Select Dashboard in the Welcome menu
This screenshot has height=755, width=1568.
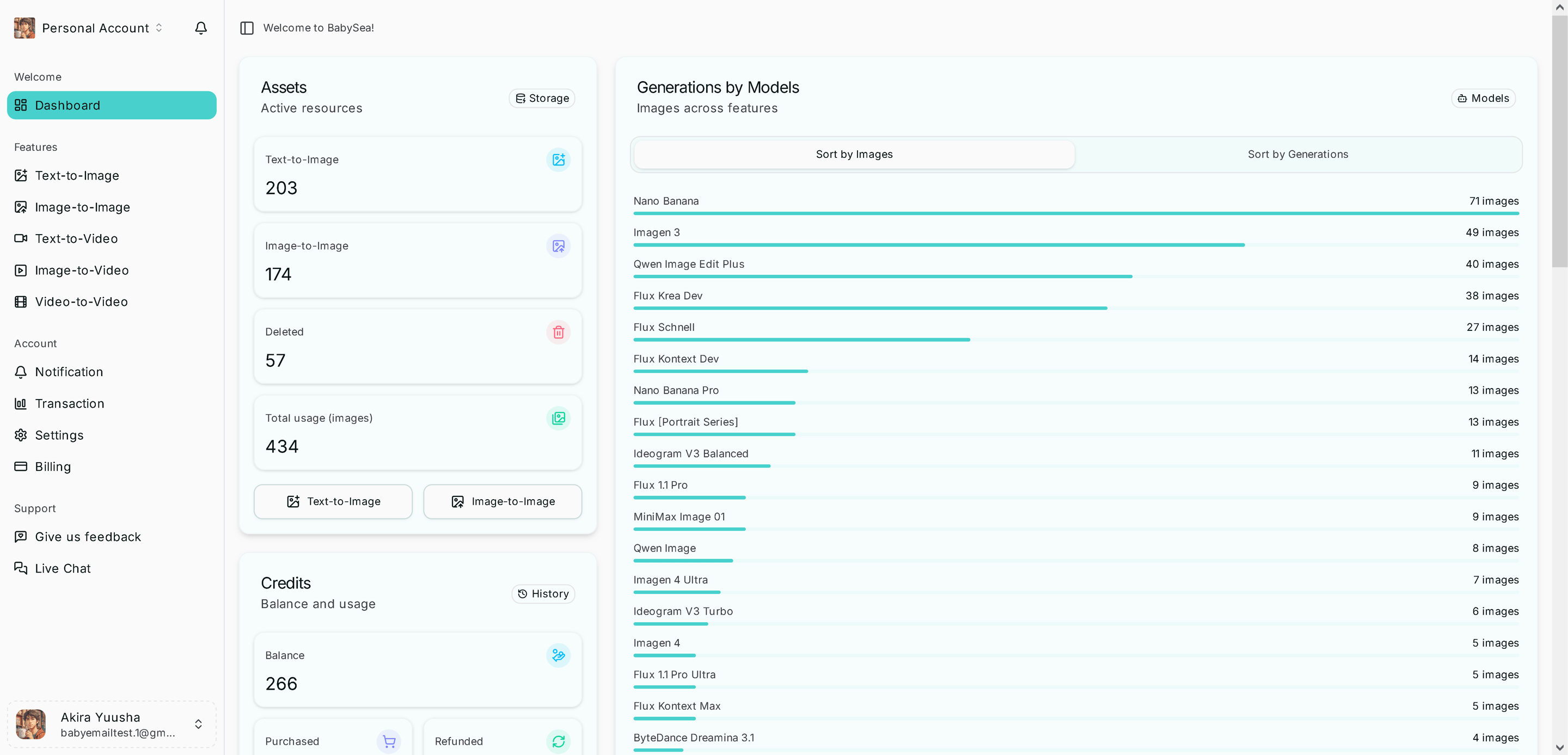67,105
